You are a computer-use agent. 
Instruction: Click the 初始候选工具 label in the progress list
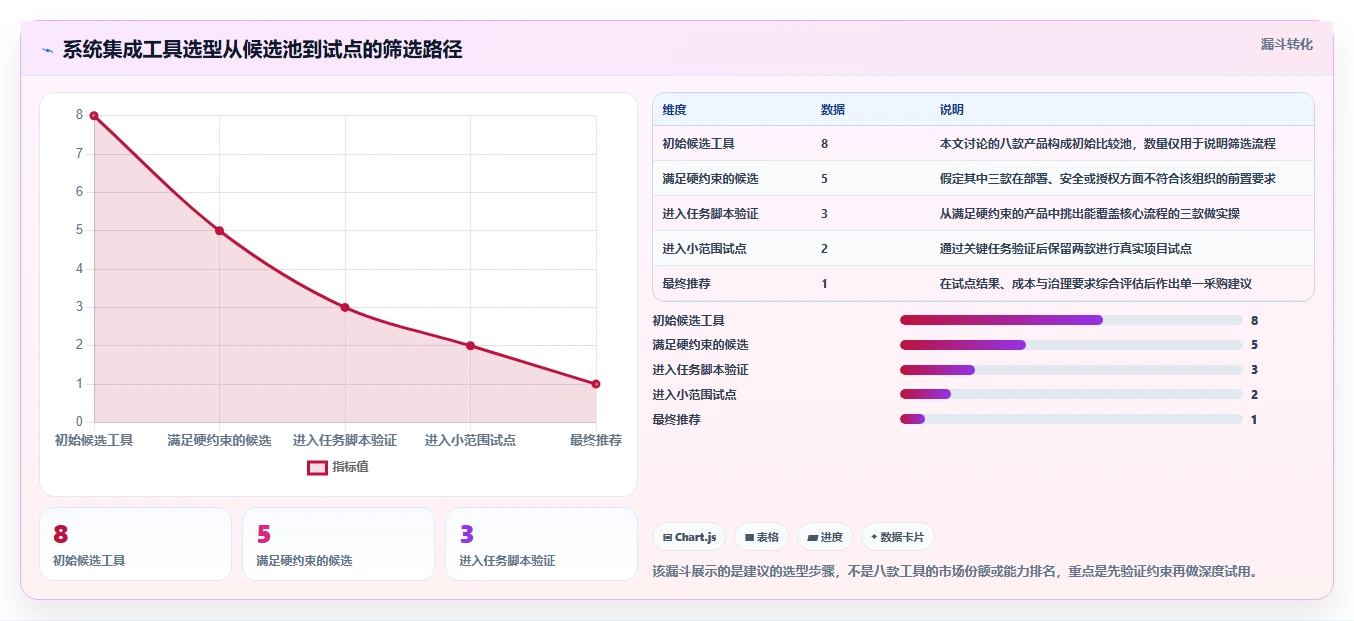tap(688, 321)
